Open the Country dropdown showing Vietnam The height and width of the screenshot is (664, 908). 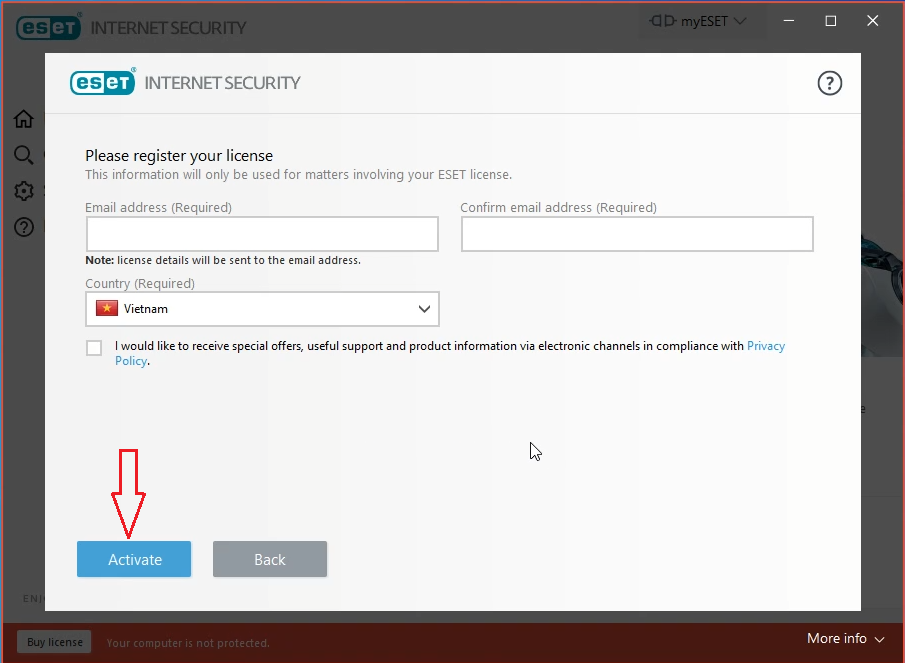click(263, 310)
